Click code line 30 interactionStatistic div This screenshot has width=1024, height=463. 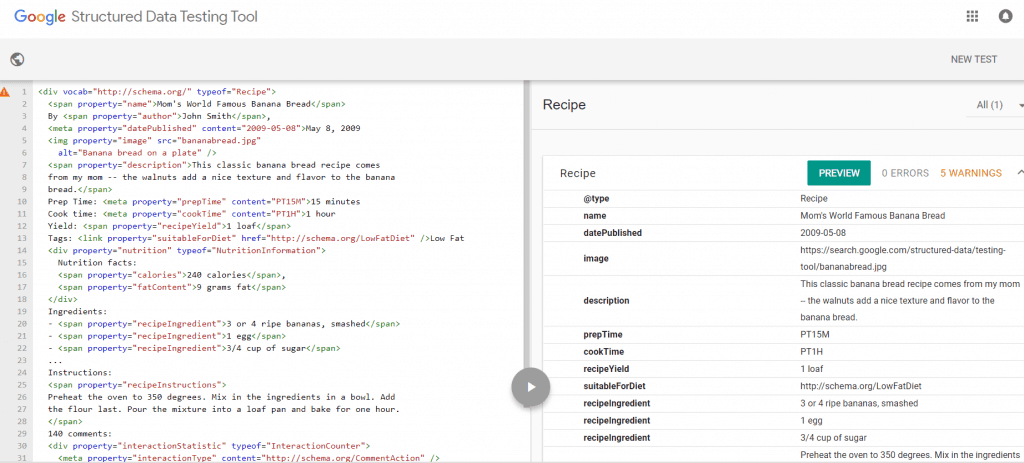pos(209,445)
